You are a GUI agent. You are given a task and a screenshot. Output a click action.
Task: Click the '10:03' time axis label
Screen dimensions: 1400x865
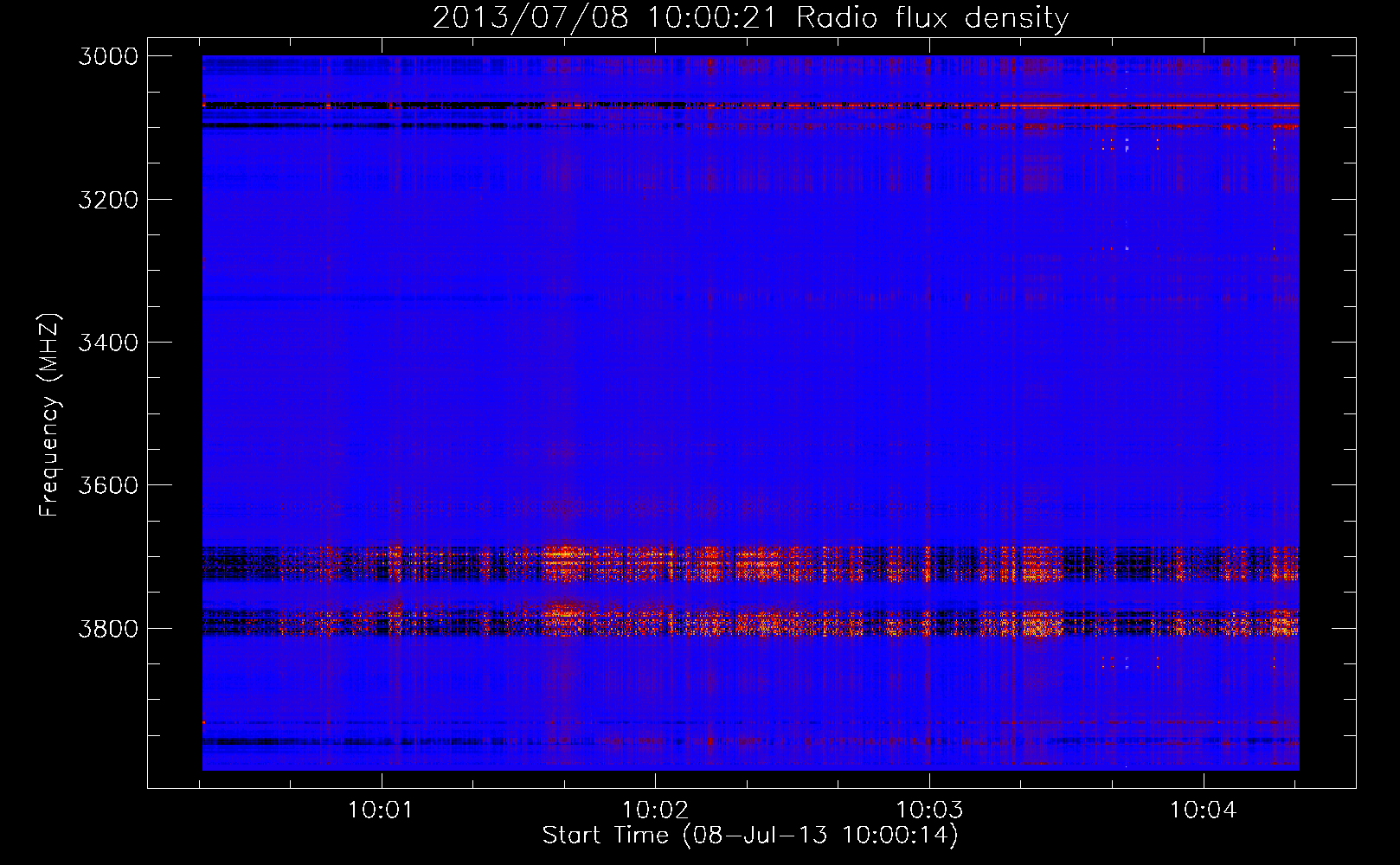[928, 811]
